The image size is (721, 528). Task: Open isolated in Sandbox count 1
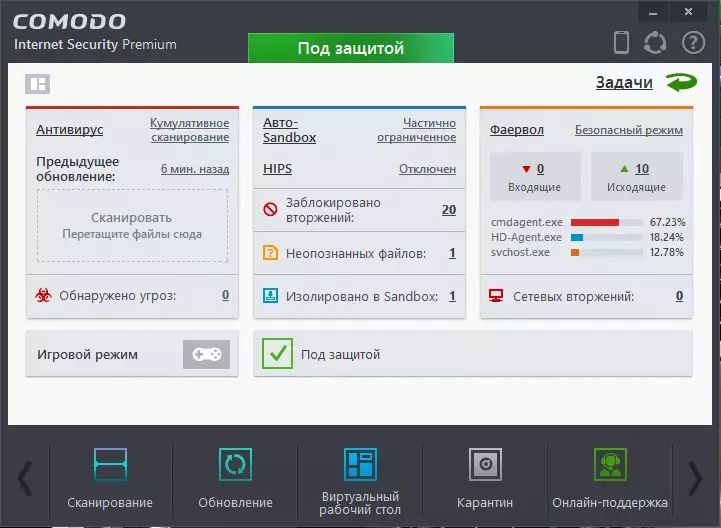452,296
